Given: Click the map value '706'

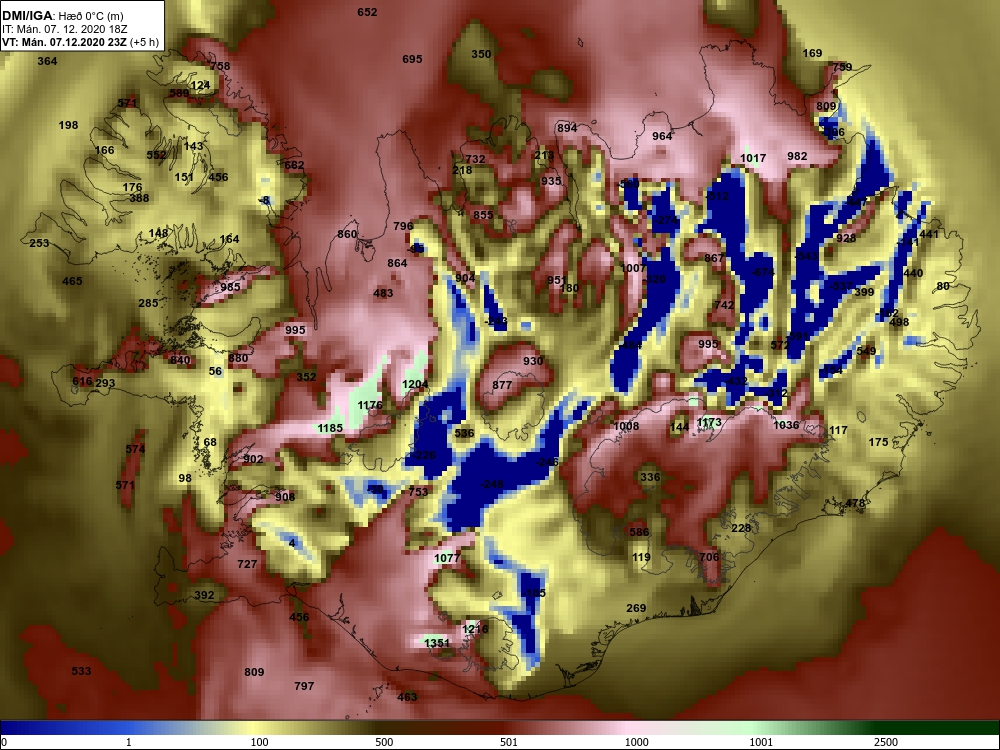Looking at the screenshot, I should tap(709, 557).
